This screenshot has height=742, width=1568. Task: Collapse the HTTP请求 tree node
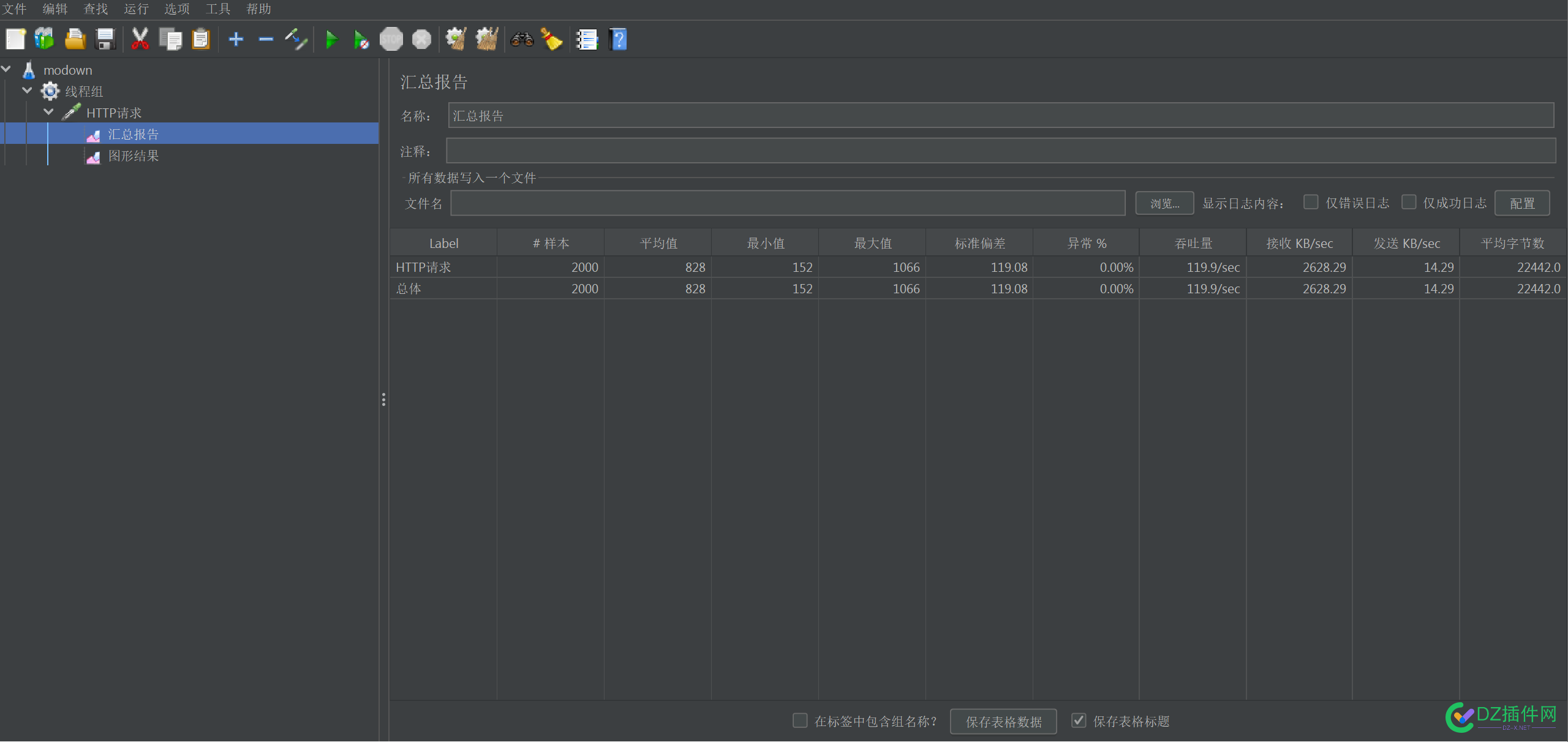pos(48,112)
